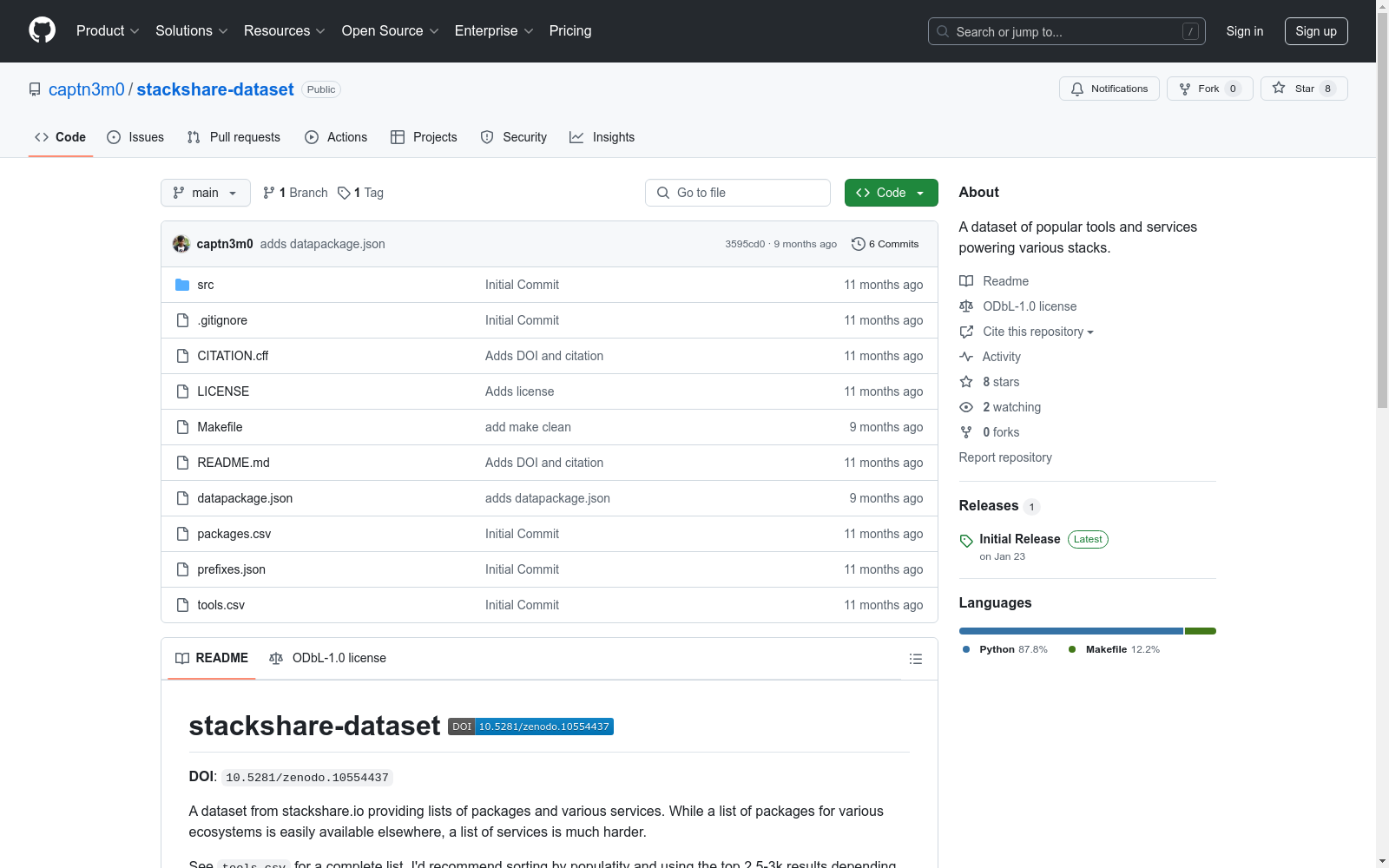Click the 'Adds license' commit message
The height and width of the screenshot is (868, 1389).
point(519,391)
